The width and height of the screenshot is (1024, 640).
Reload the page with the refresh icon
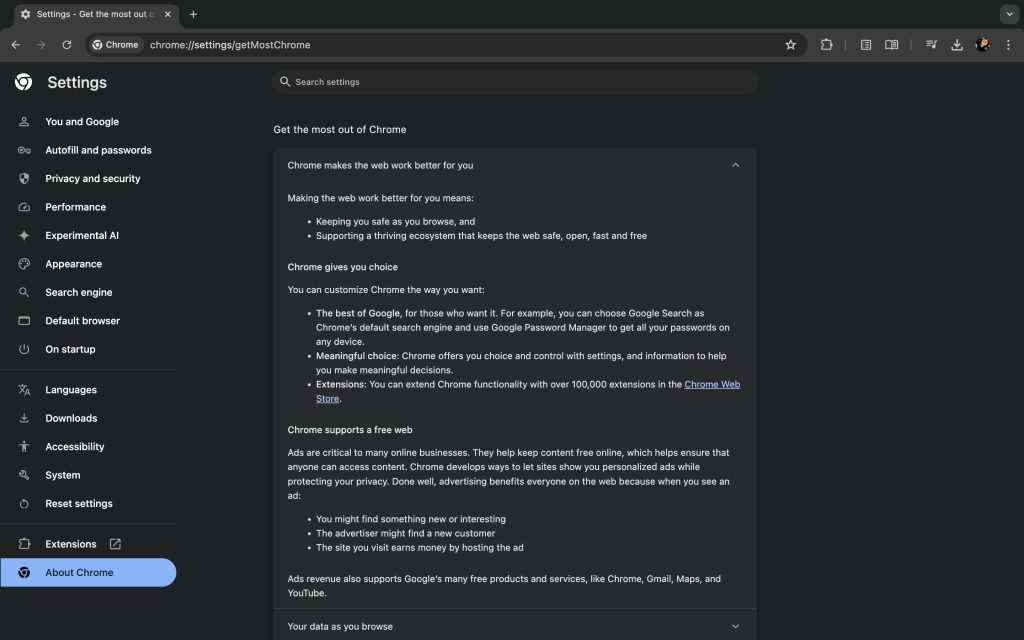point(67,45)
